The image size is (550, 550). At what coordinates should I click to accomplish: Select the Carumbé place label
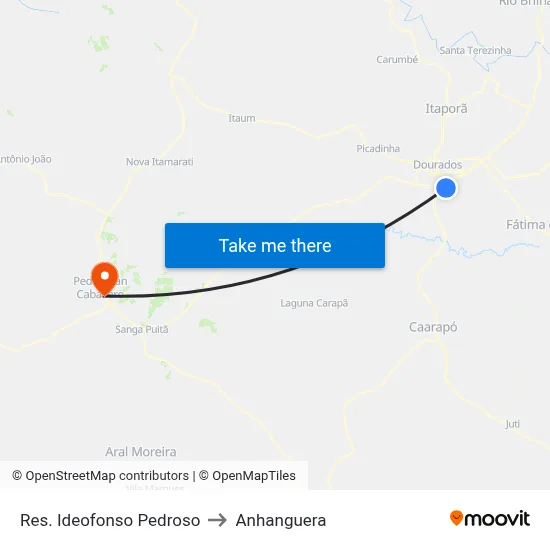(397, 59)
